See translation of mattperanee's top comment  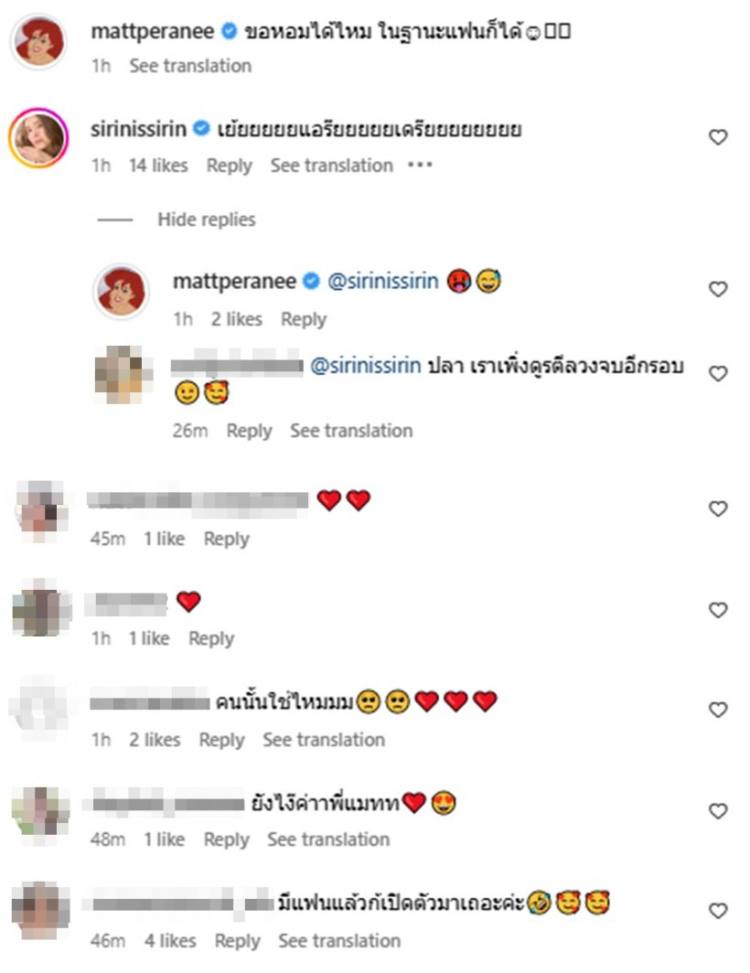click(x=190, y=66)
